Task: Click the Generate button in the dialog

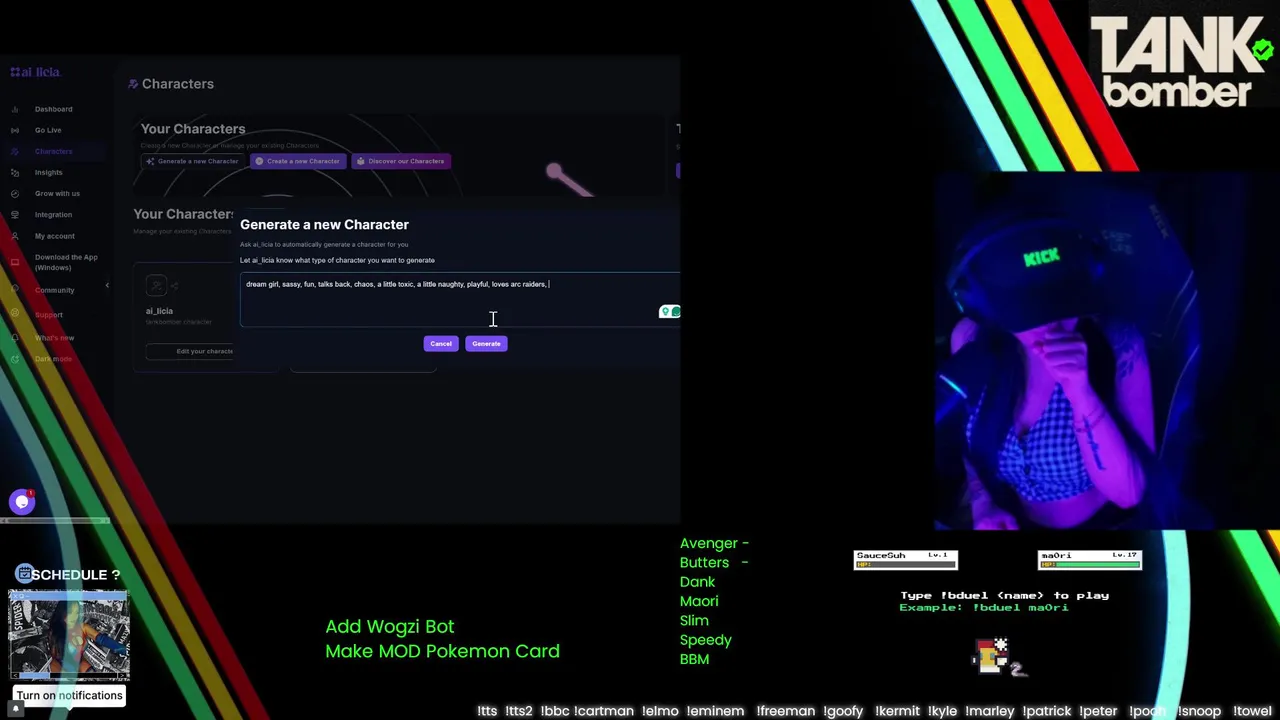Action: pos(486,343)
